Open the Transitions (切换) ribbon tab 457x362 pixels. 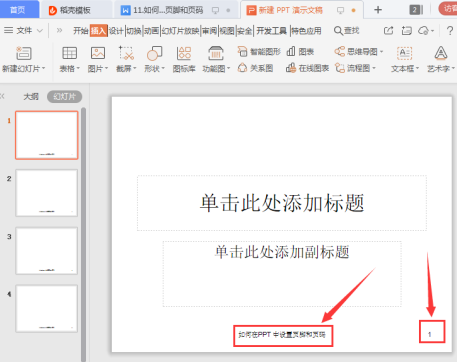[x=134, y=31]
